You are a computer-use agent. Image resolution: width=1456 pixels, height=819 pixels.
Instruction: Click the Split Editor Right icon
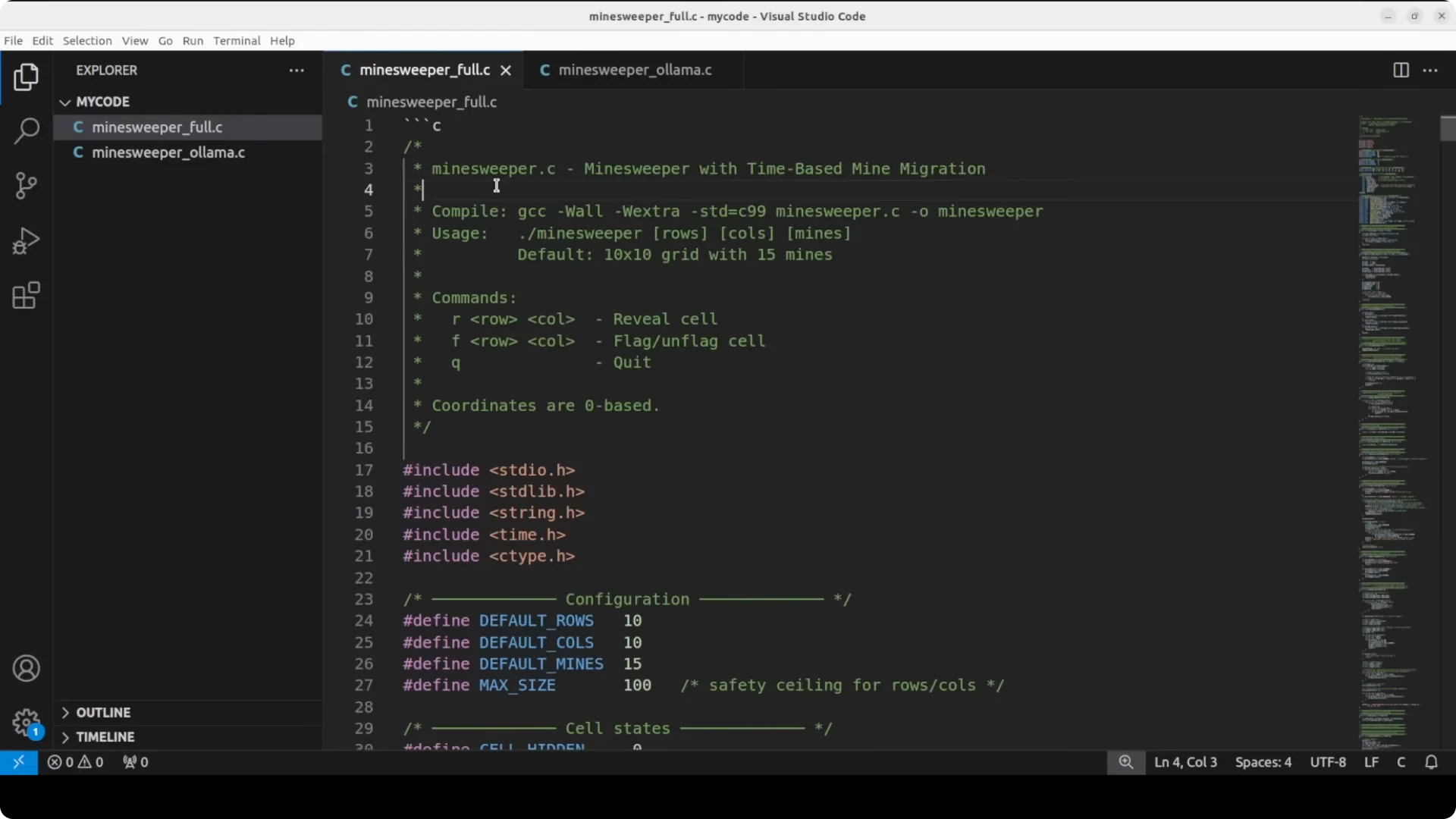coord(1401,70)
